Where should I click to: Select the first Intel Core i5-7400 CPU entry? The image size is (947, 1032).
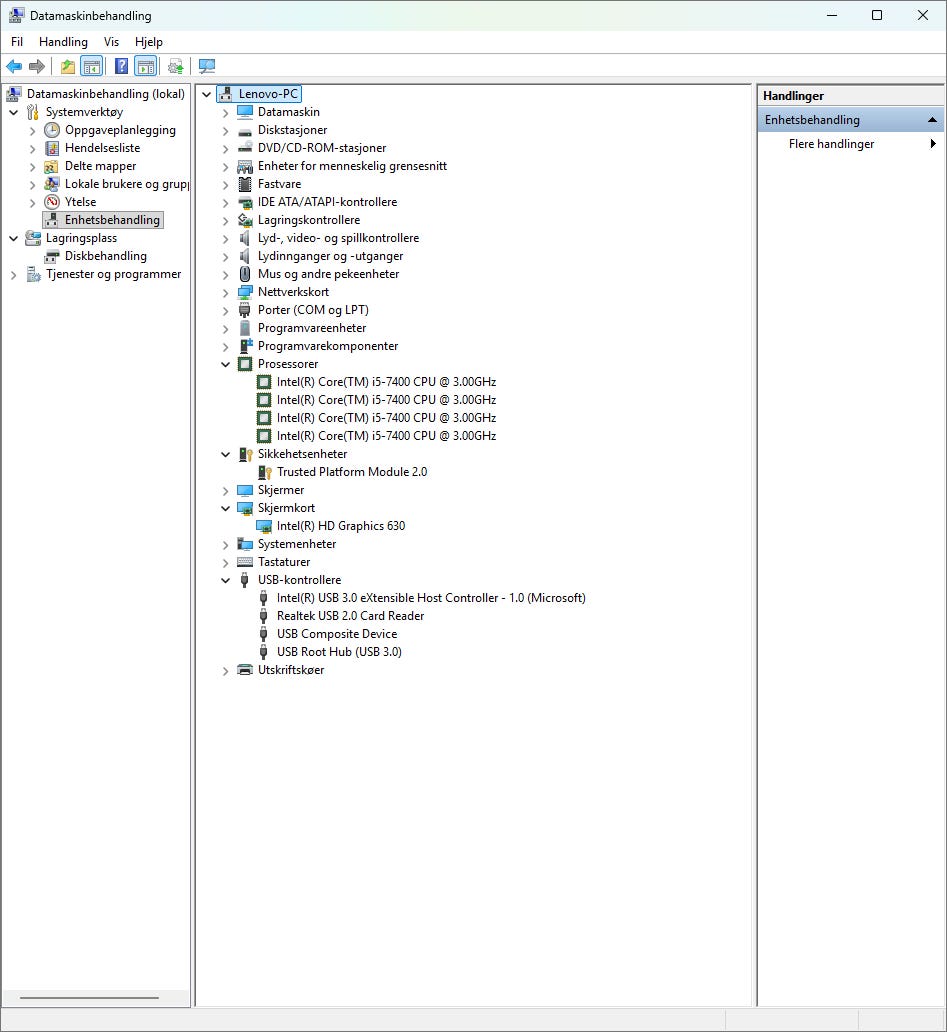[386, 382]
